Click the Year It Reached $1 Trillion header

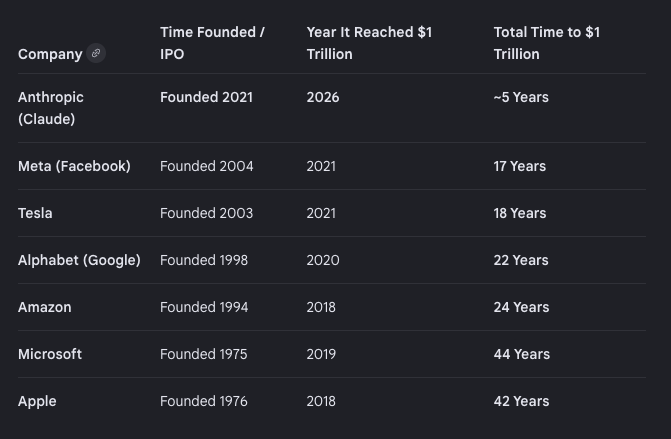(369, 43)
